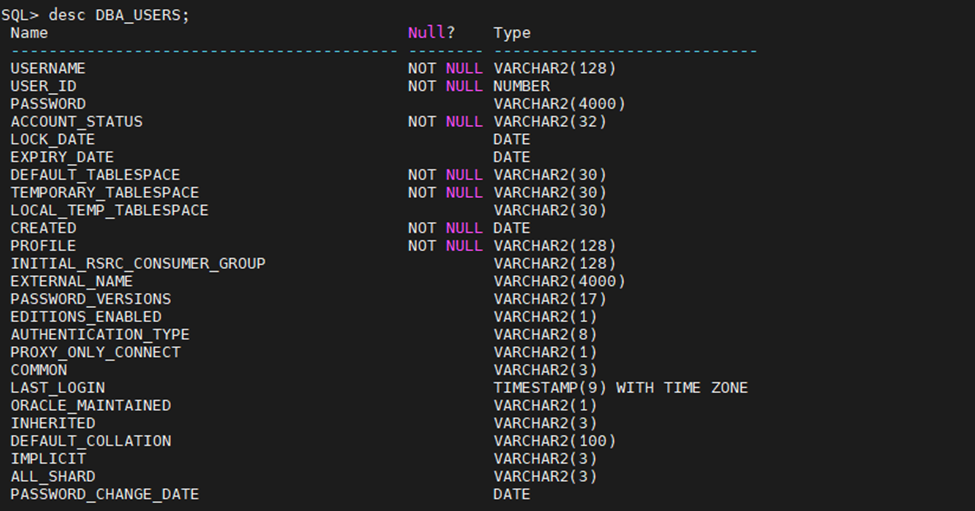Click the ALL_SHARD field name

point(52,476)
